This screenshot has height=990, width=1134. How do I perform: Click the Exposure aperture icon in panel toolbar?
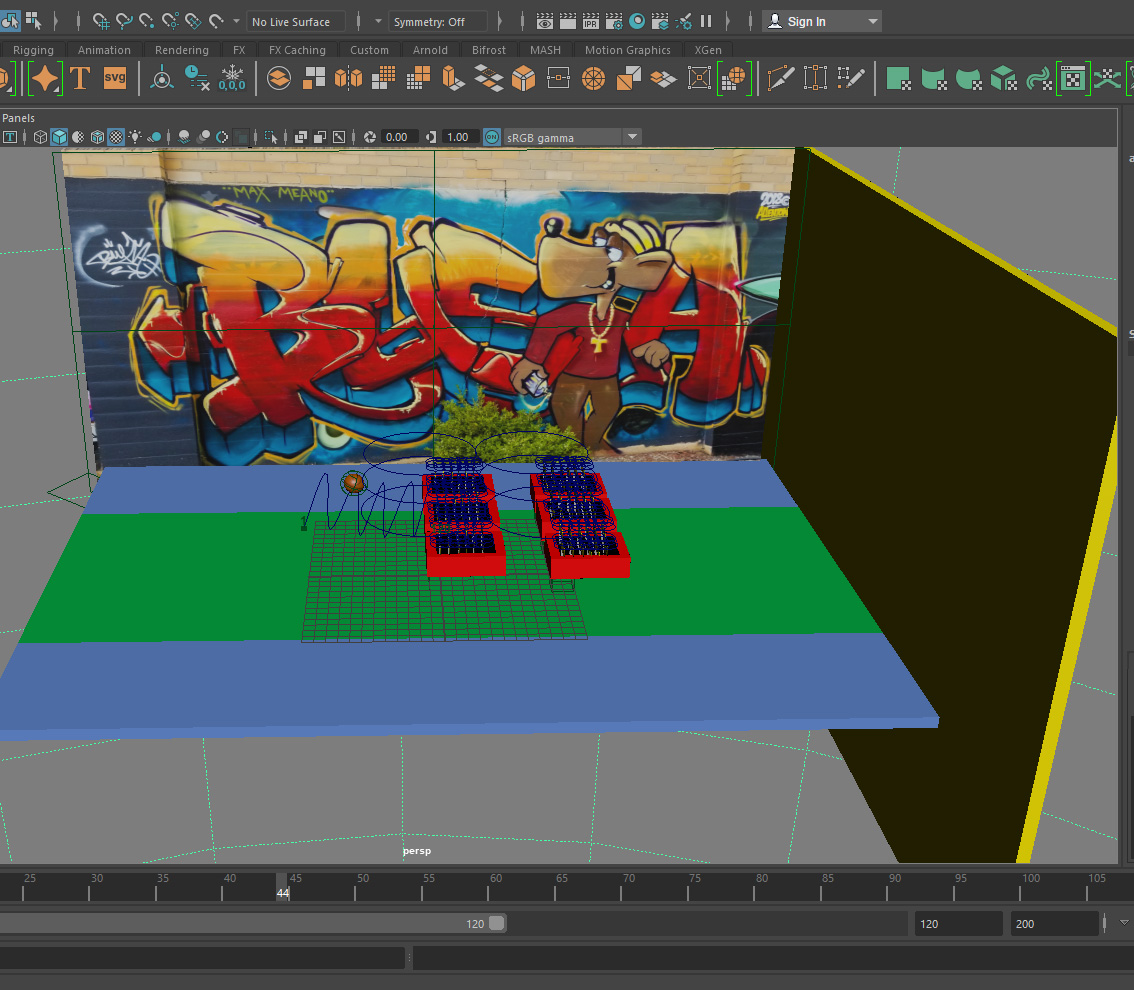coord(370,137)
